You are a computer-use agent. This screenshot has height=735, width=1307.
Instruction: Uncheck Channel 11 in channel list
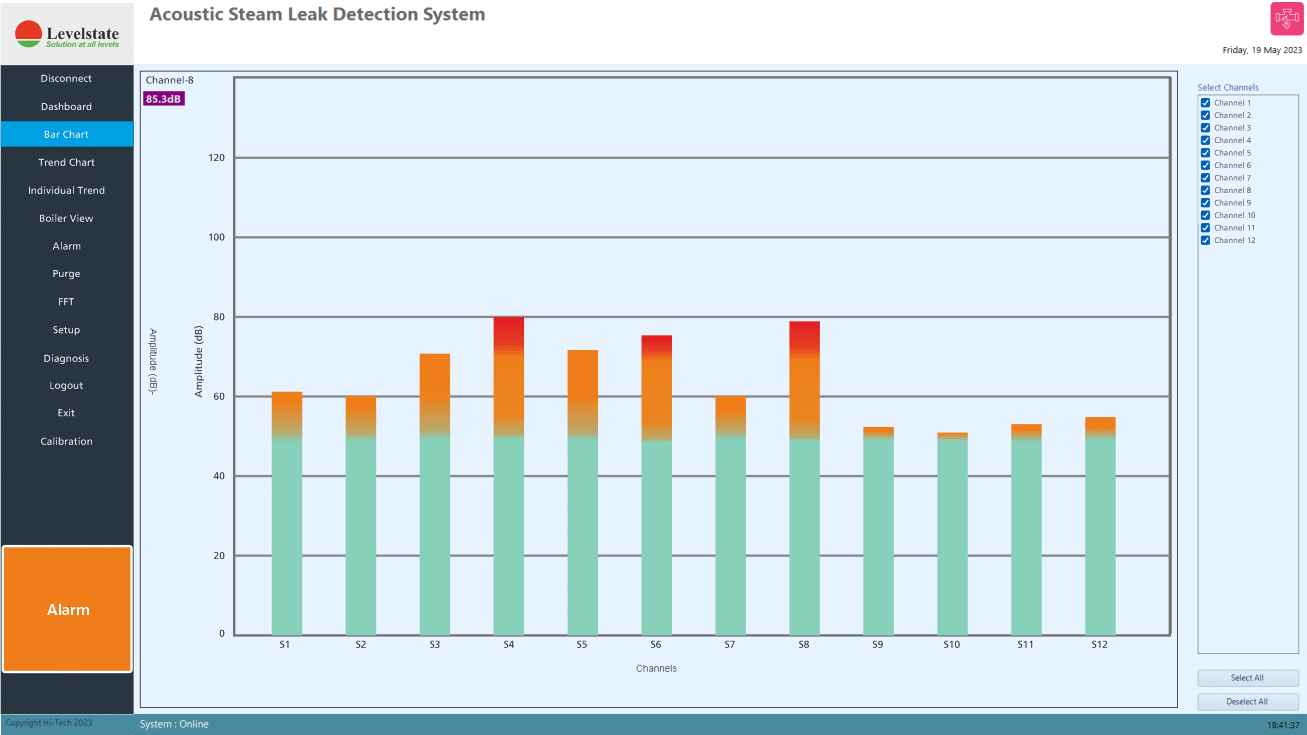(x=1205, y=228)
